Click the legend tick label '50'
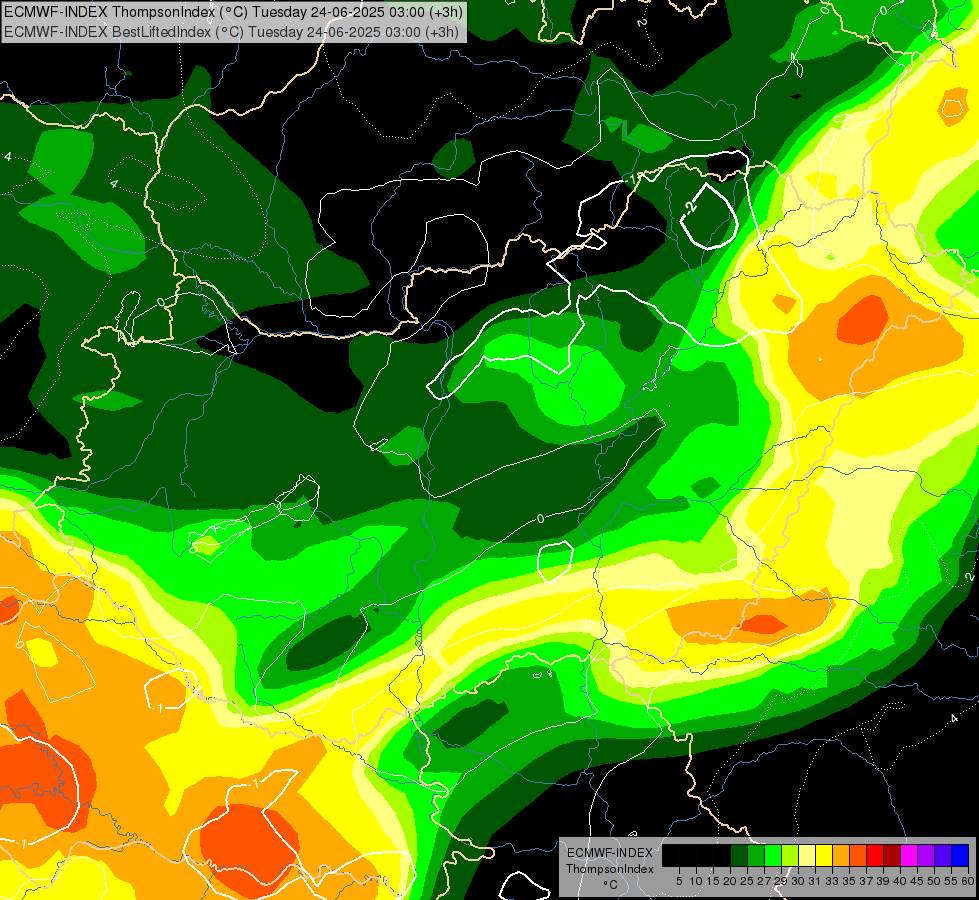This screenshot has height=900, width=979. (935, 881)
